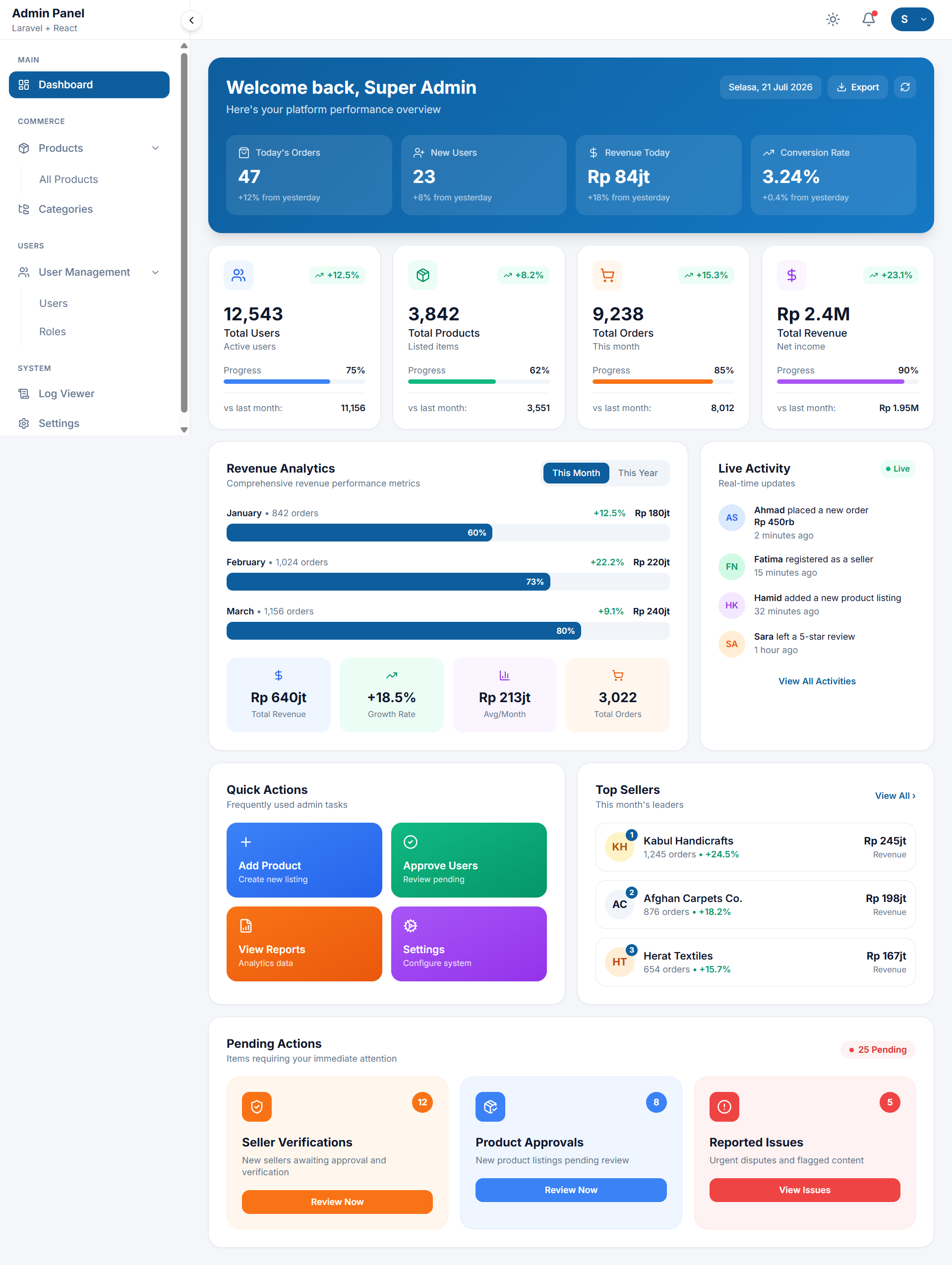Image resolution: width=952 pixels, height=1265 pixels.
Task: Click the Total Orders 85% progress bar
Action: [663, 381]
